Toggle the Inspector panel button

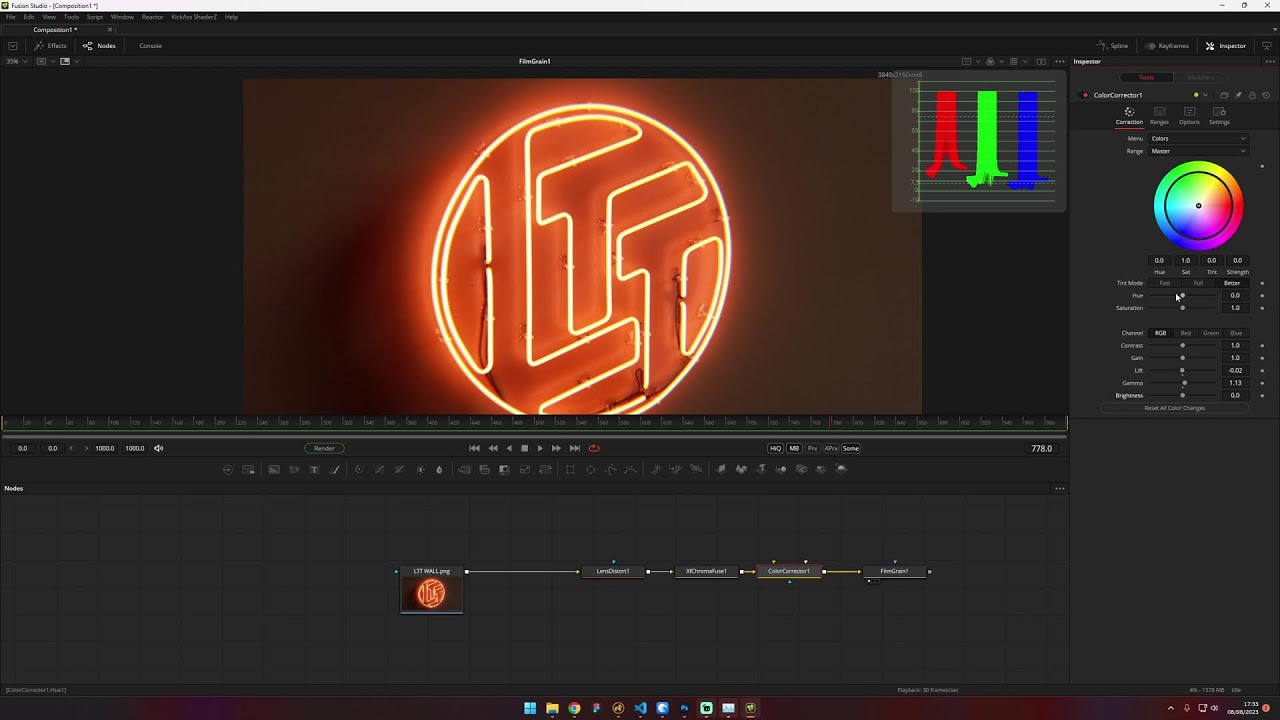pos(1225,46)
